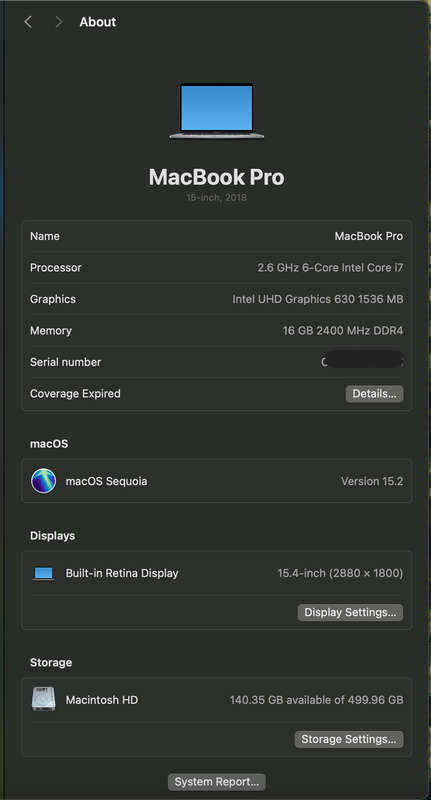
Task: Open coverage Details button
Action: tap(374, 394)
